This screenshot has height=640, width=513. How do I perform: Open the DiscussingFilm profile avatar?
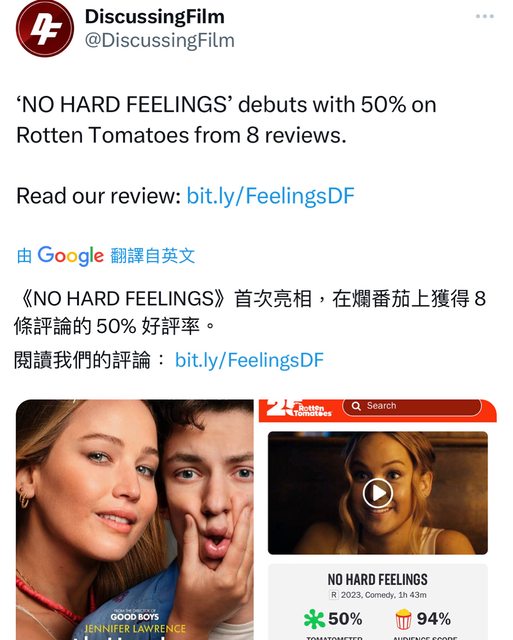tap(45, 28)
